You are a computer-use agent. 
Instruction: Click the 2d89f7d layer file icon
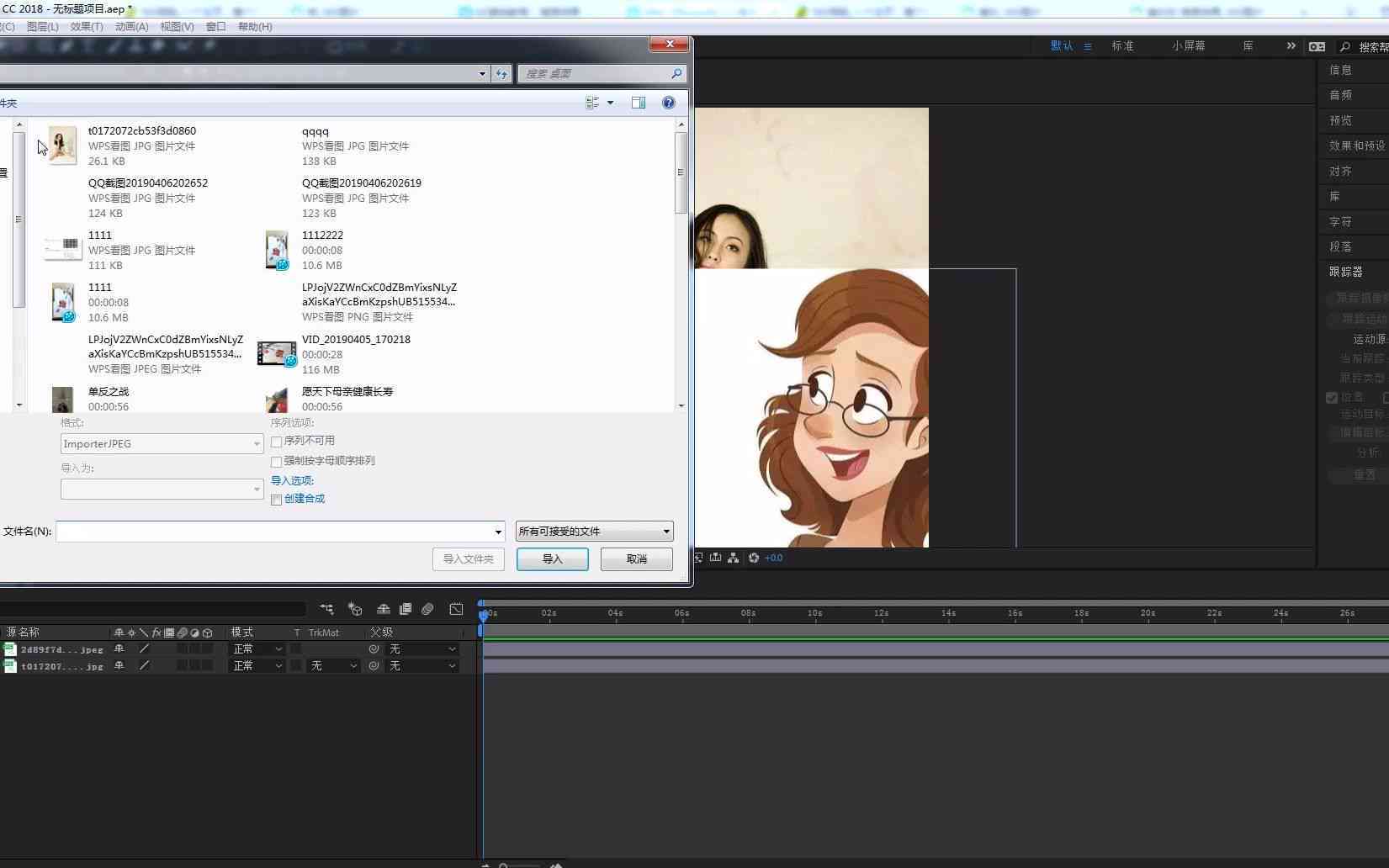coord(10,649)
